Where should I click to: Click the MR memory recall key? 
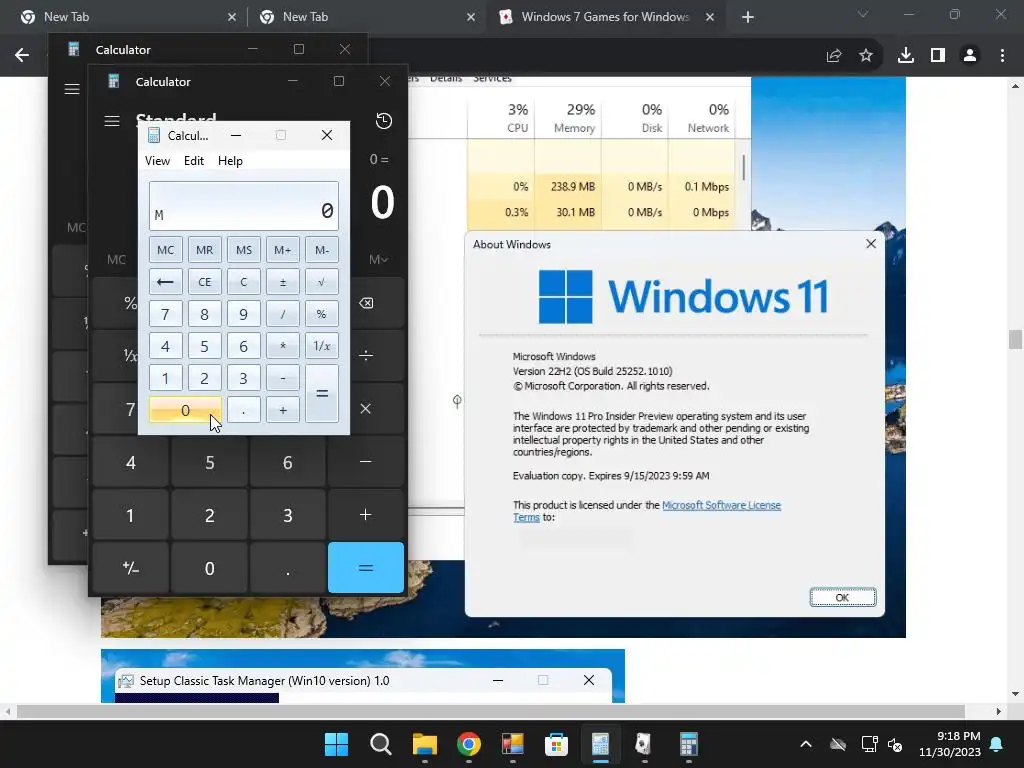pos(204,250)
